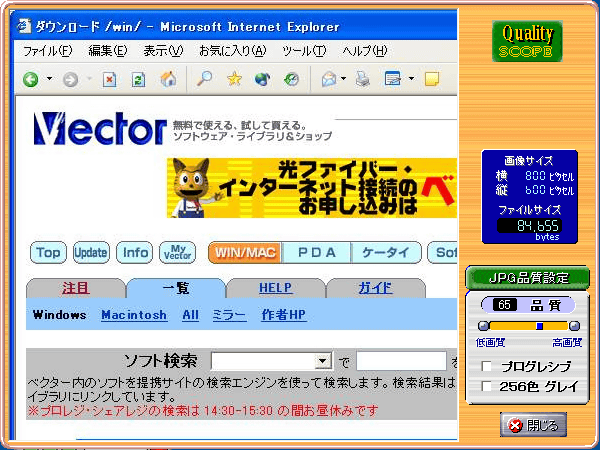Open the ファイル(F) menu
Viewport: 600px width, 450px height.
click(x=47, y=51)
